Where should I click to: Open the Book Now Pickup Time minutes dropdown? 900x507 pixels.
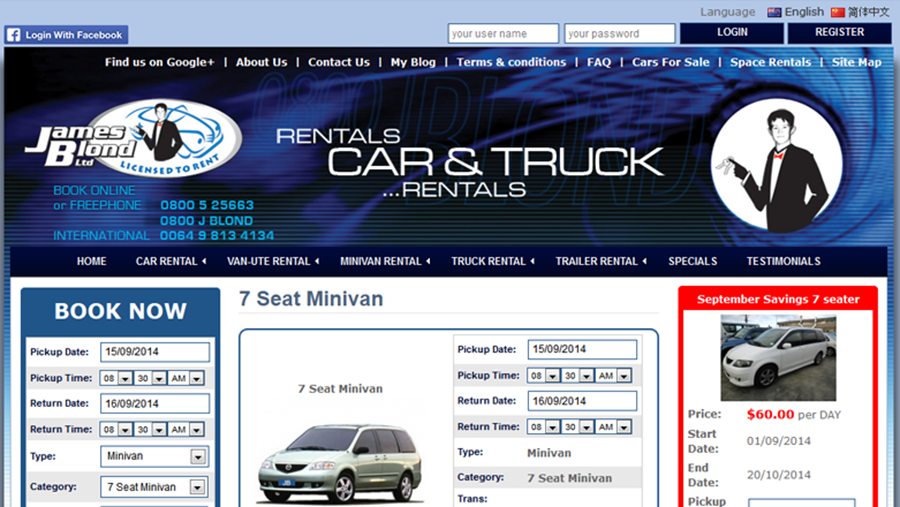point(150,378)
